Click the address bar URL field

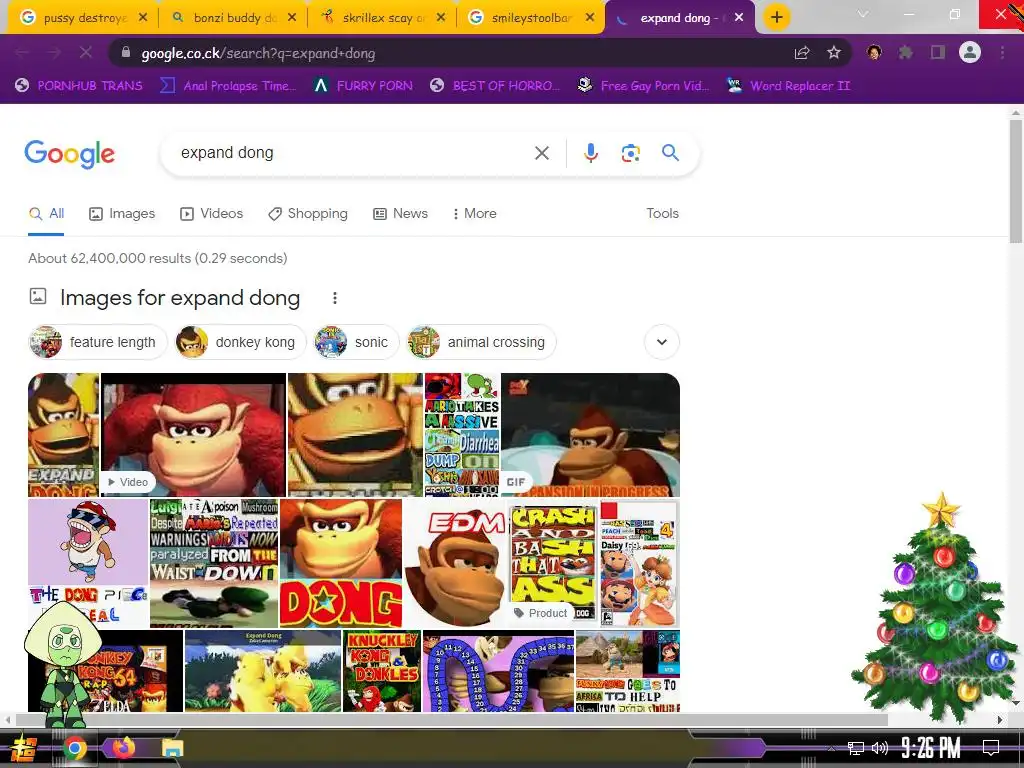[451, 53]
